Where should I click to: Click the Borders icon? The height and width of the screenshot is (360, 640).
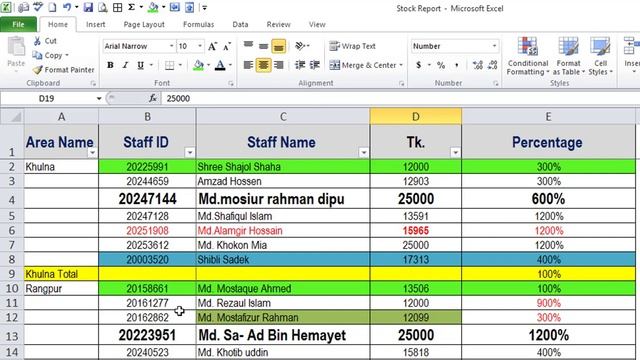(x=169, y=65)
